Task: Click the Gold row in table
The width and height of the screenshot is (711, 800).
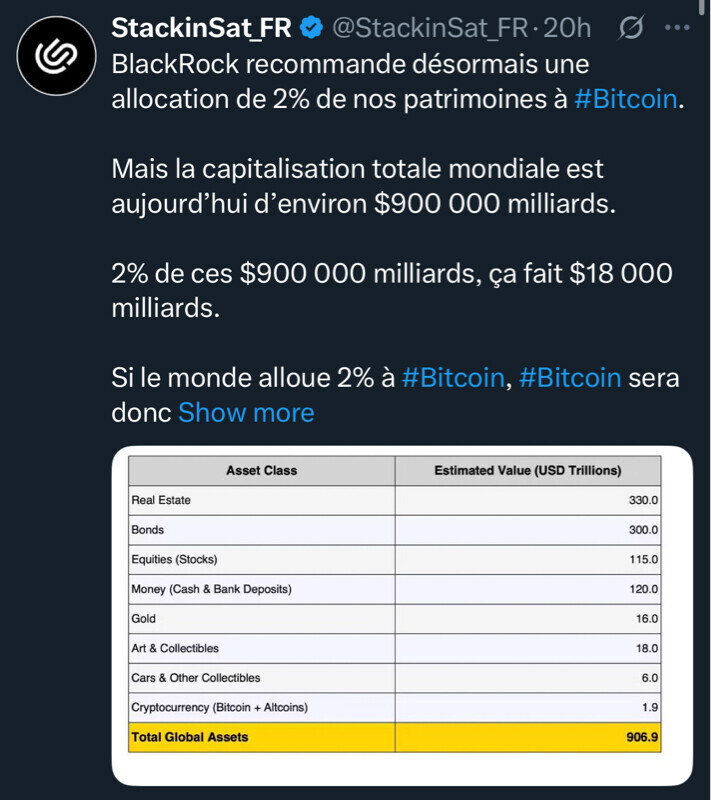Action: pos(394,618)
